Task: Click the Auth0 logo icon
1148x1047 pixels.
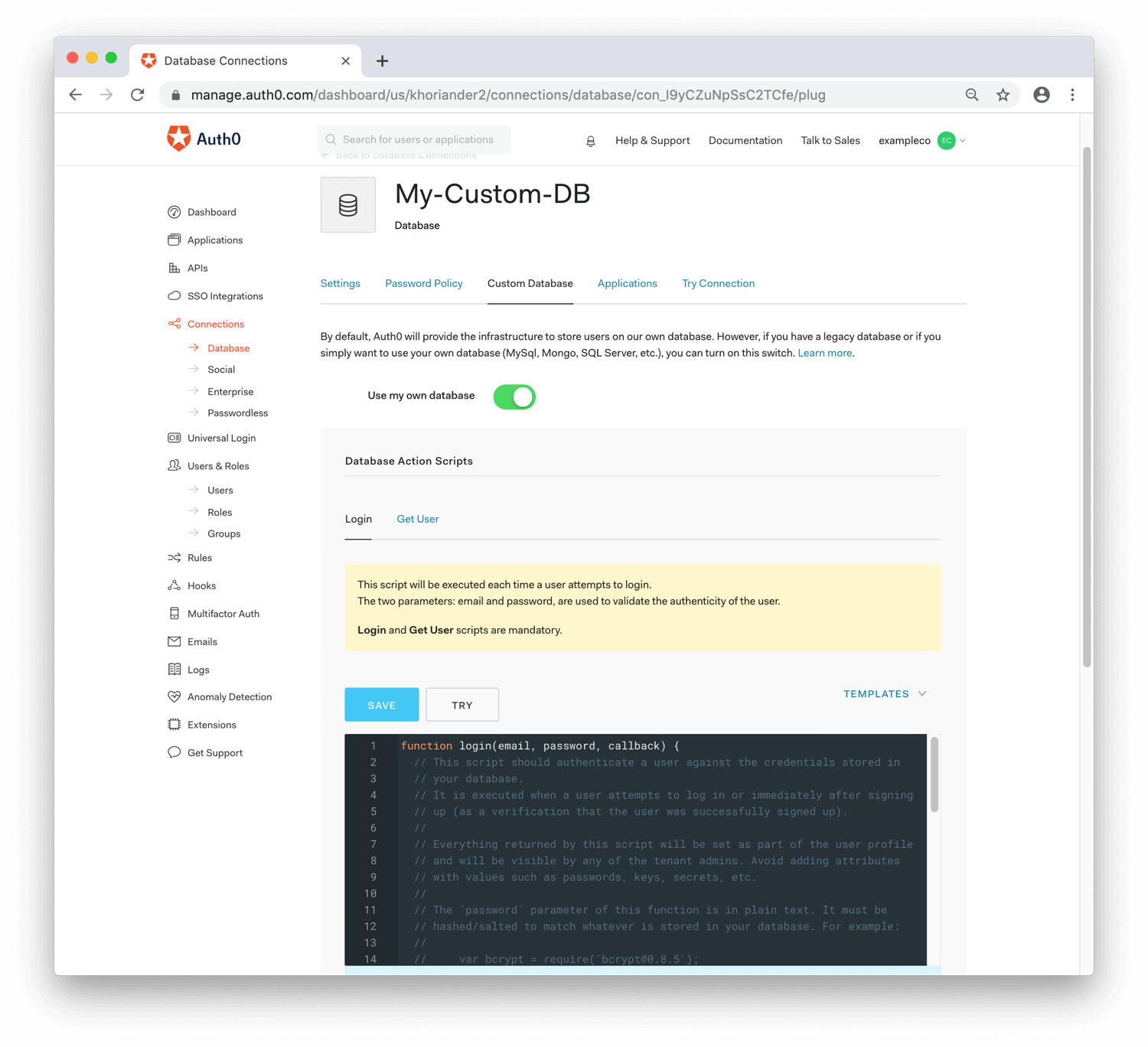Action: pos(178,139)
